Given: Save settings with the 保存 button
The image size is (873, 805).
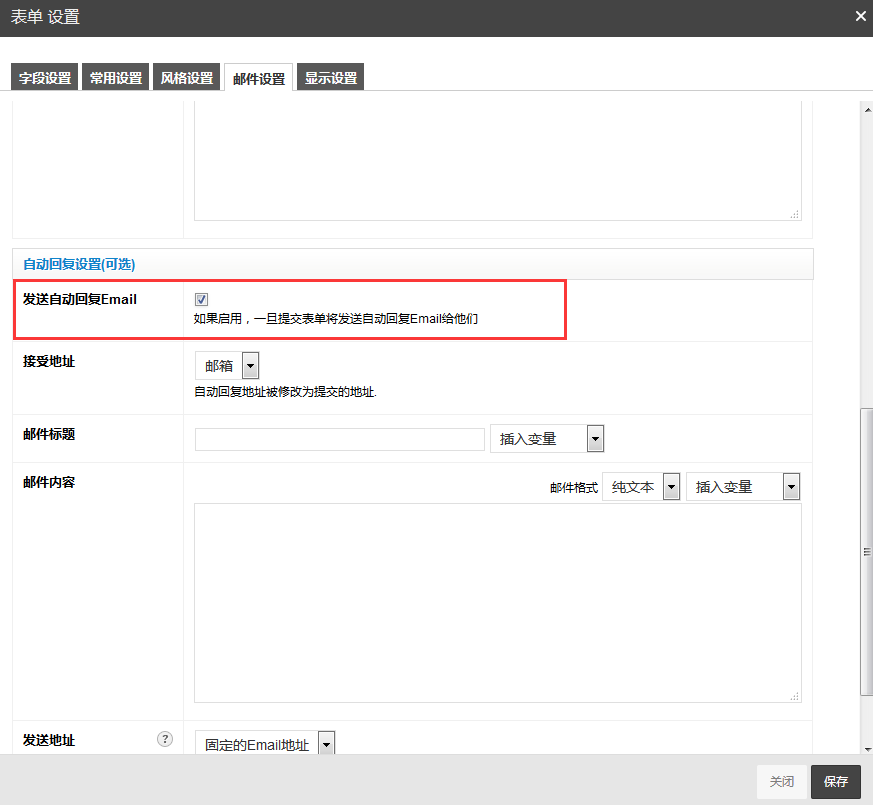Looking at the screenshot, I should tap(836, 781).
